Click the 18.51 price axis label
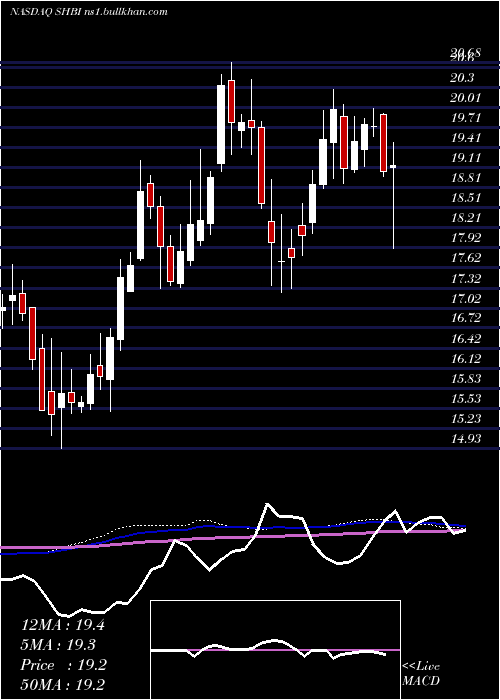The width and height of the screenshot is (500, 700). click(466, 198)
